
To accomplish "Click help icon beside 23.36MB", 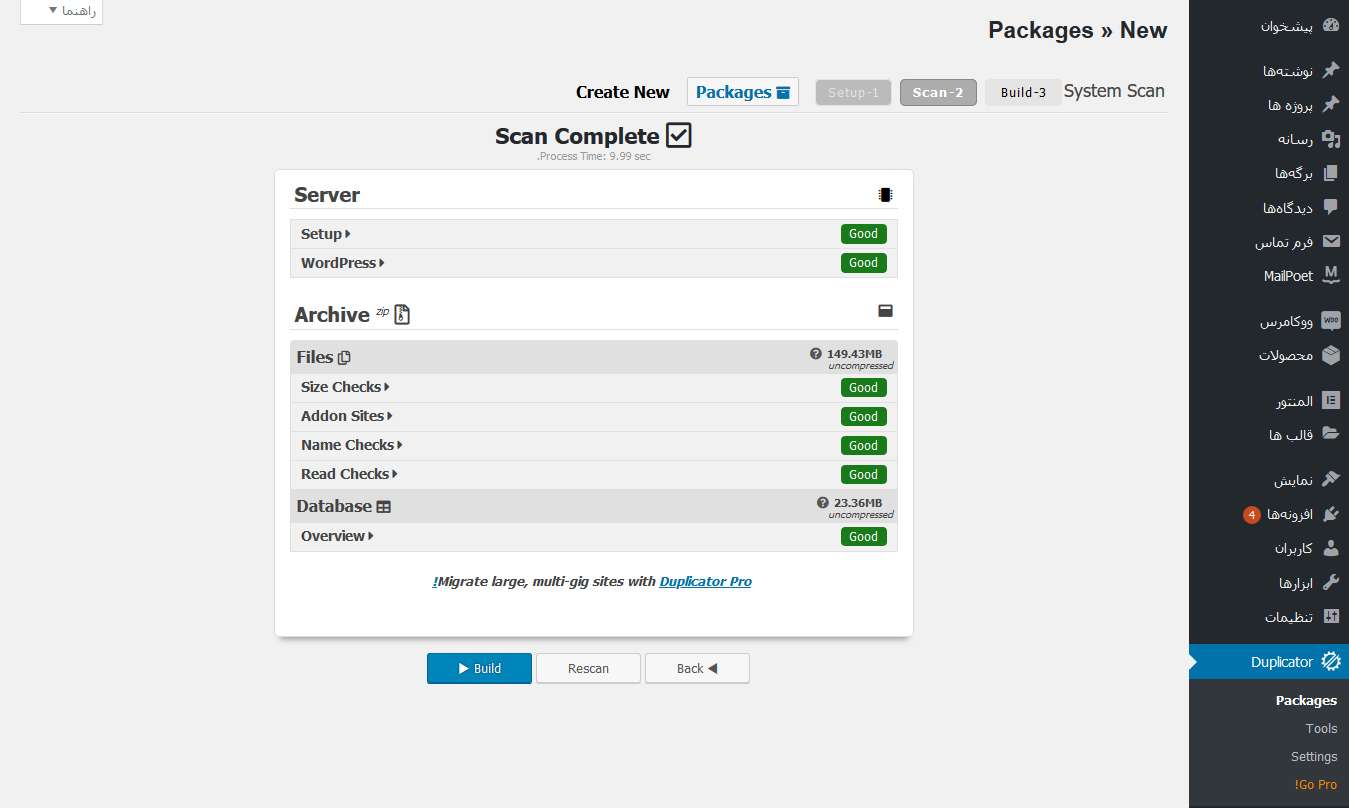I will pyautogui.click(x=823, y=503).
